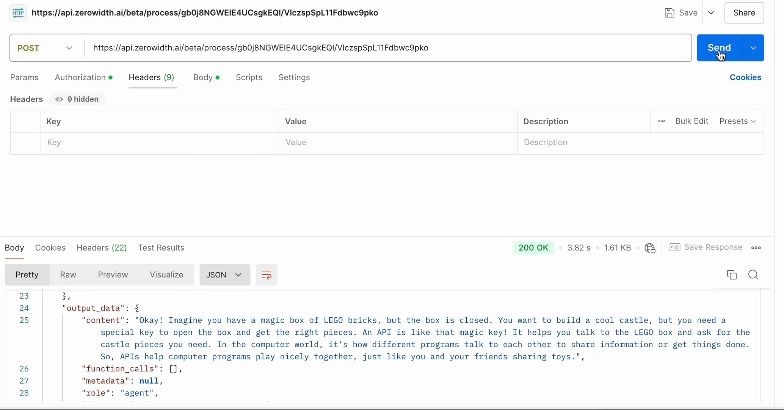Expand the Send options arrow

tap(754, 48)
